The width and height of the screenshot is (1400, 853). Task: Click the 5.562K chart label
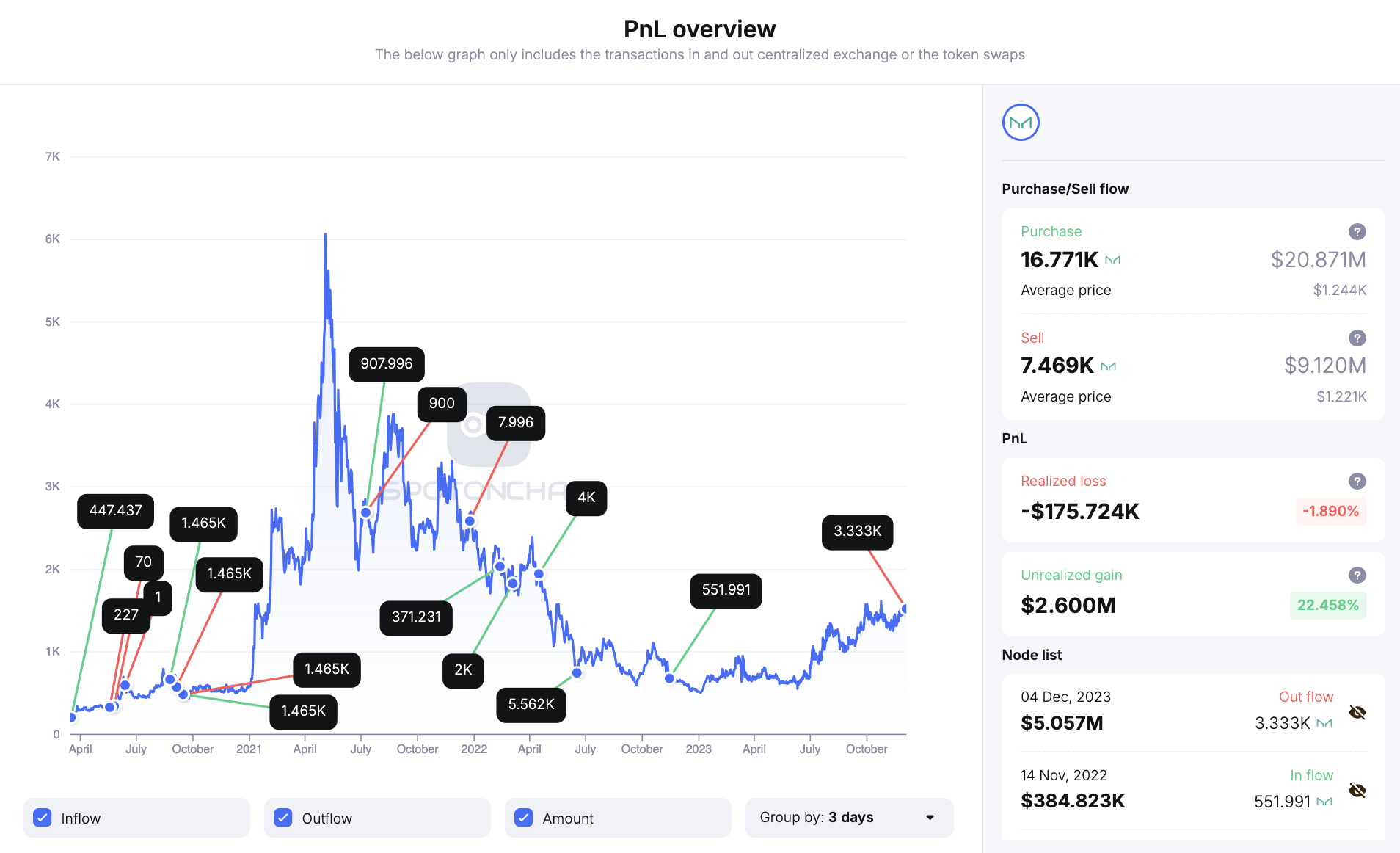(531, 704)
